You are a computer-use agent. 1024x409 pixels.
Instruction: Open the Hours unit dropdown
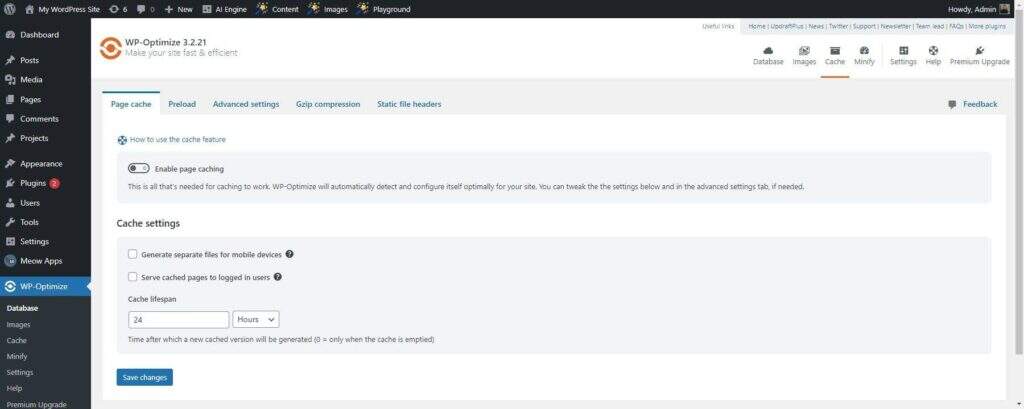[256, 320]
